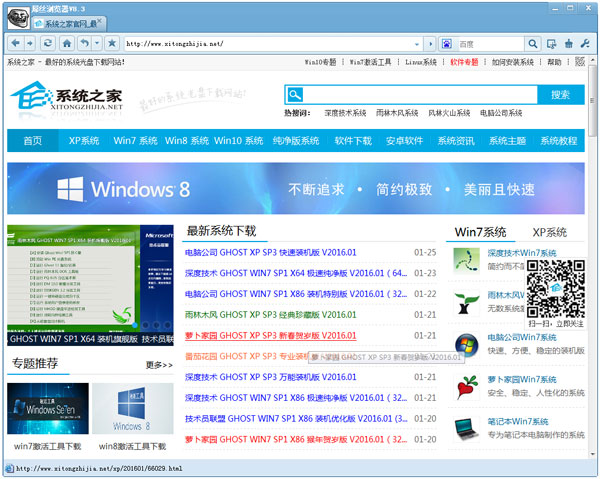The height and width of the screenshot is (479, 600).
Task: Click into the URL address field
Action: pos(268,44)
